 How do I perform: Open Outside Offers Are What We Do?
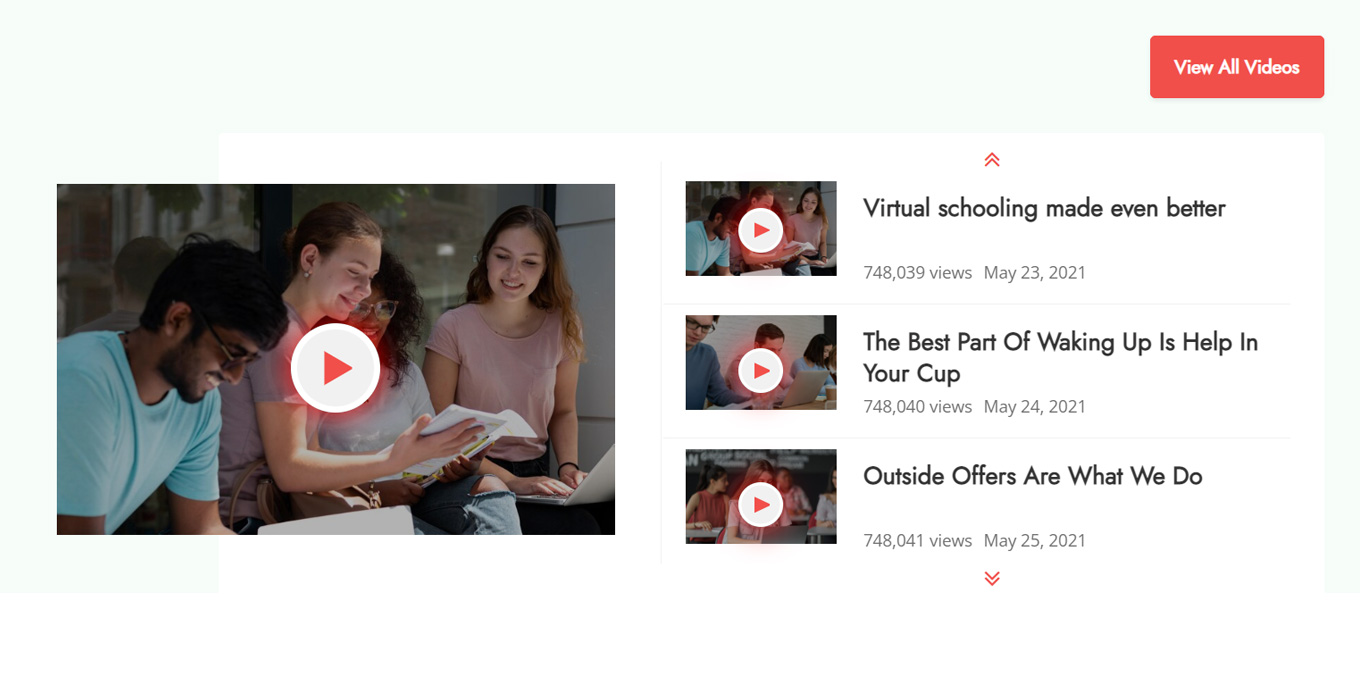tap(1033, 476)
